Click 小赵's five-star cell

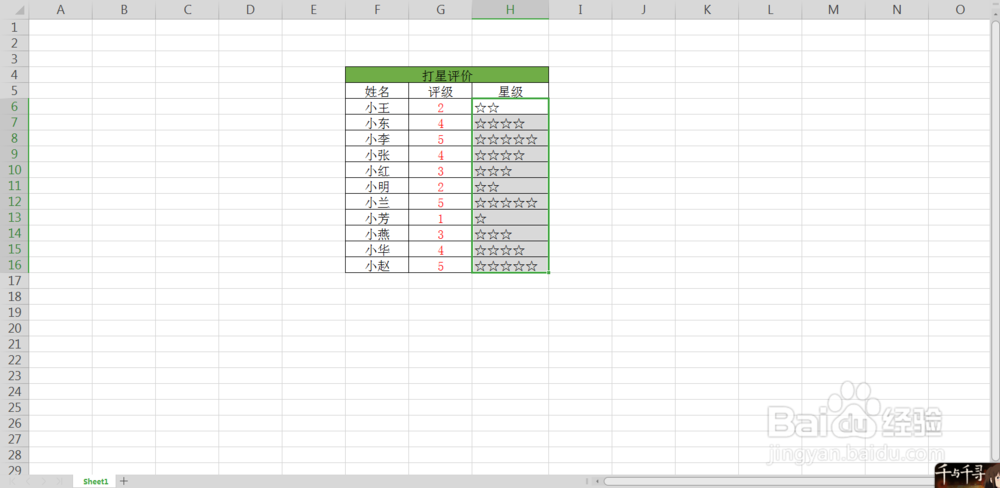511,265
